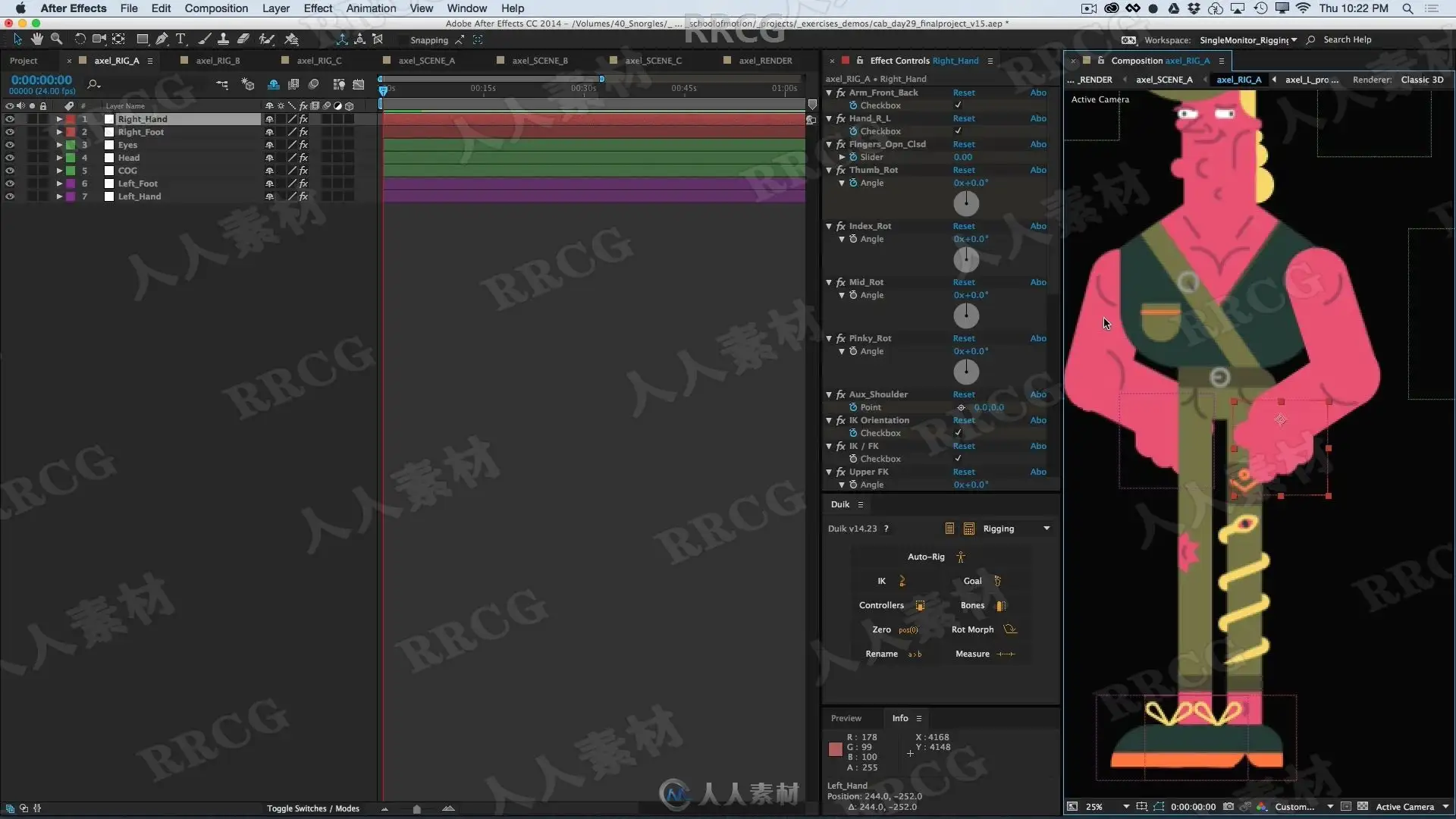
Task: Select the Pen tool
Action: (162, 39)
